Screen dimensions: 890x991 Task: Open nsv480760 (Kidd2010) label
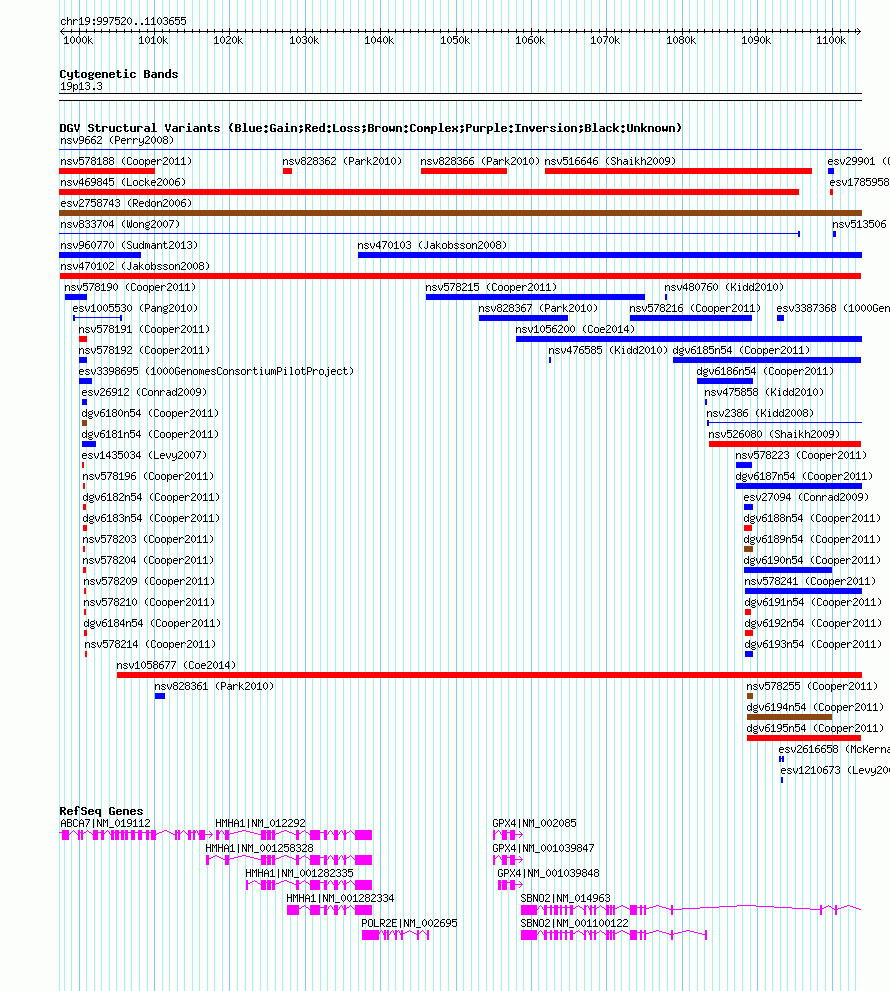point(724,287)
